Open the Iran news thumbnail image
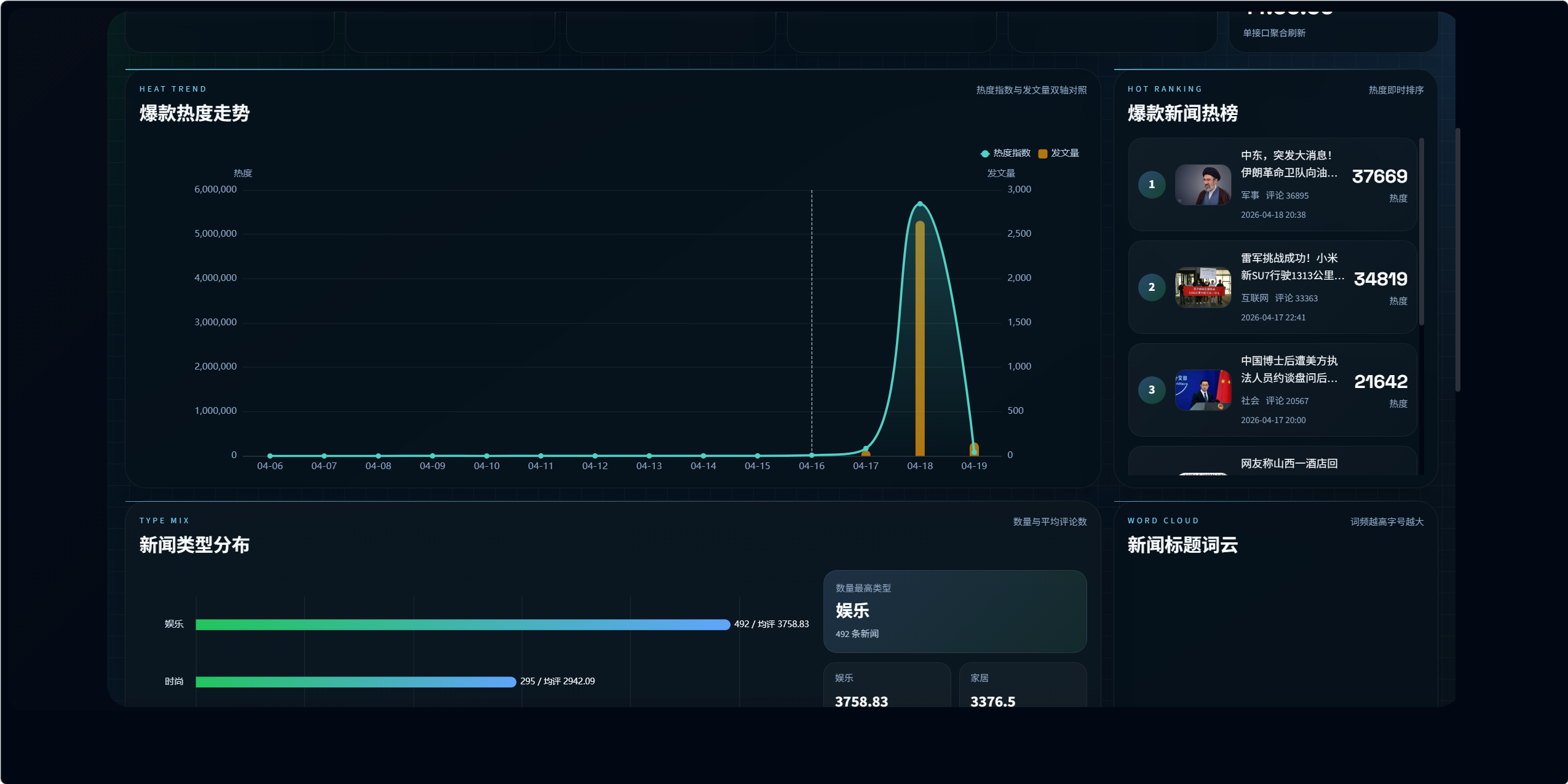 pos(1202,184)
